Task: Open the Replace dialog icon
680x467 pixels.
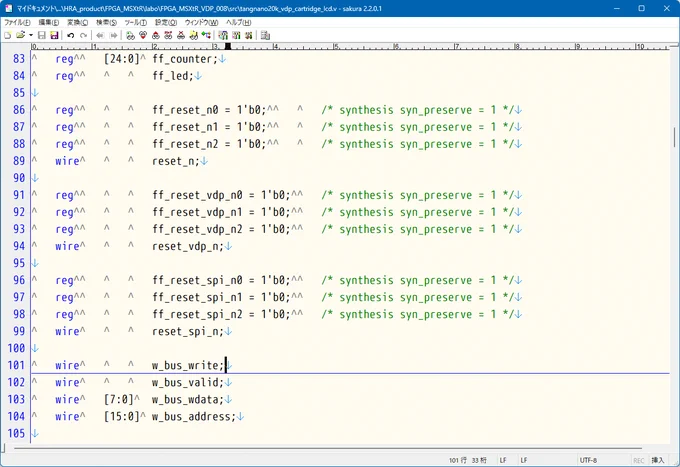Action: [168, 36]
